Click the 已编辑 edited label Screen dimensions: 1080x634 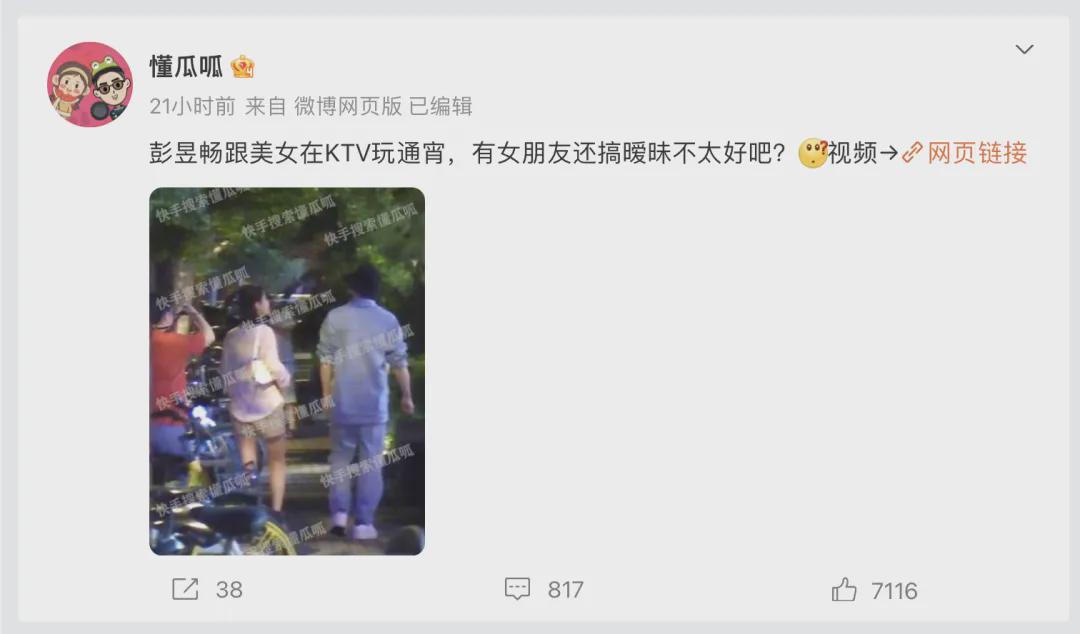tap(441, 106)
